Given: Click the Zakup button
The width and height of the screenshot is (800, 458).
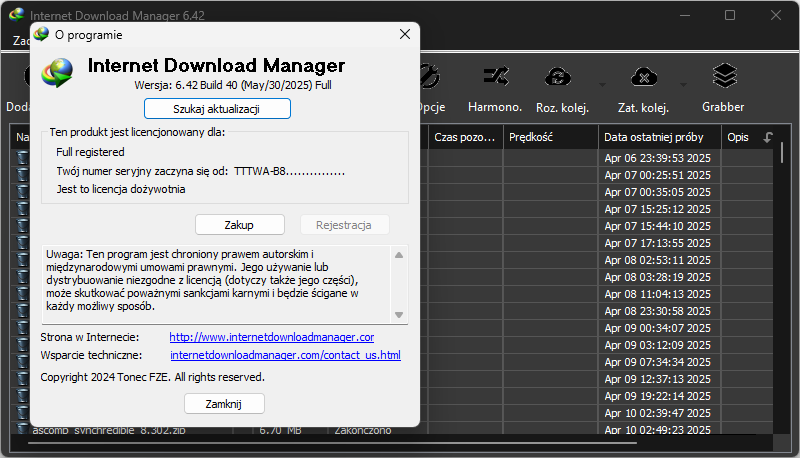Looking at the screenshot, I should (x=240, y=225).
